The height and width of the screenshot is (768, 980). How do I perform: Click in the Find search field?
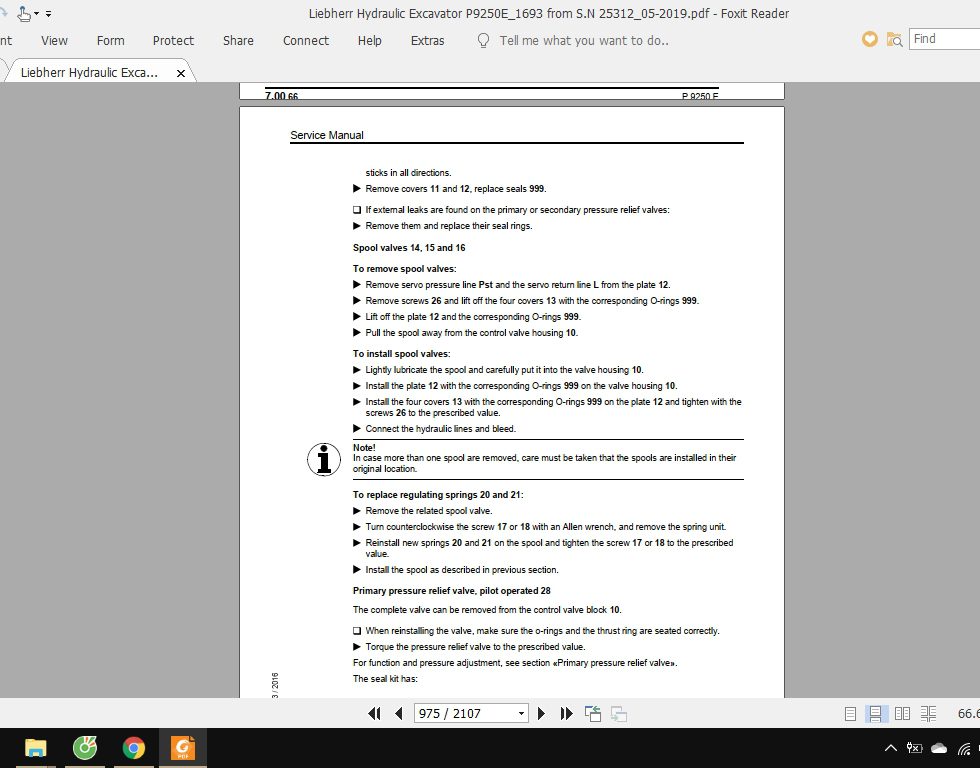coord(944,39)
